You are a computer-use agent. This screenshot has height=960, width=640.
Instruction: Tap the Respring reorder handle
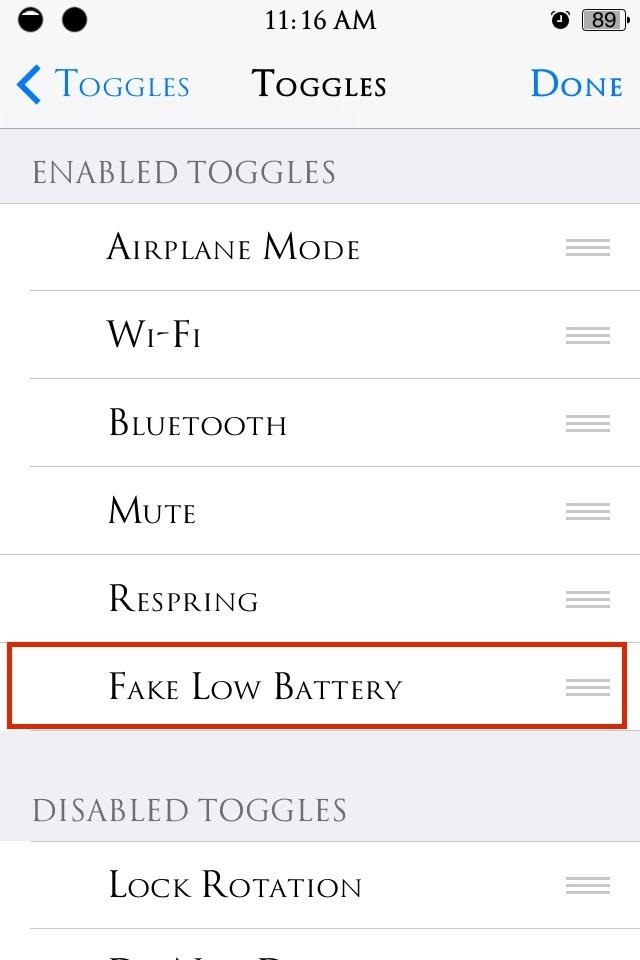click(587, 599)
